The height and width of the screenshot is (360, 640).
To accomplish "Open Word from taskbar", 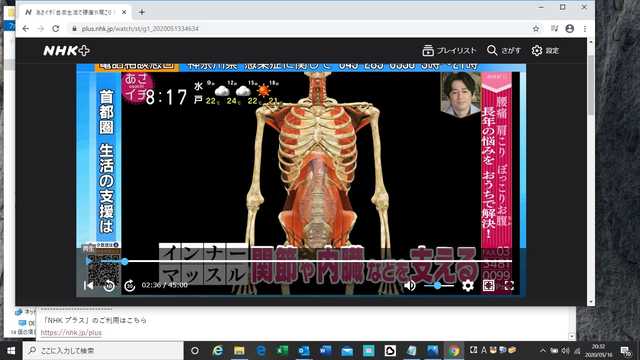I will pos(326,351).
